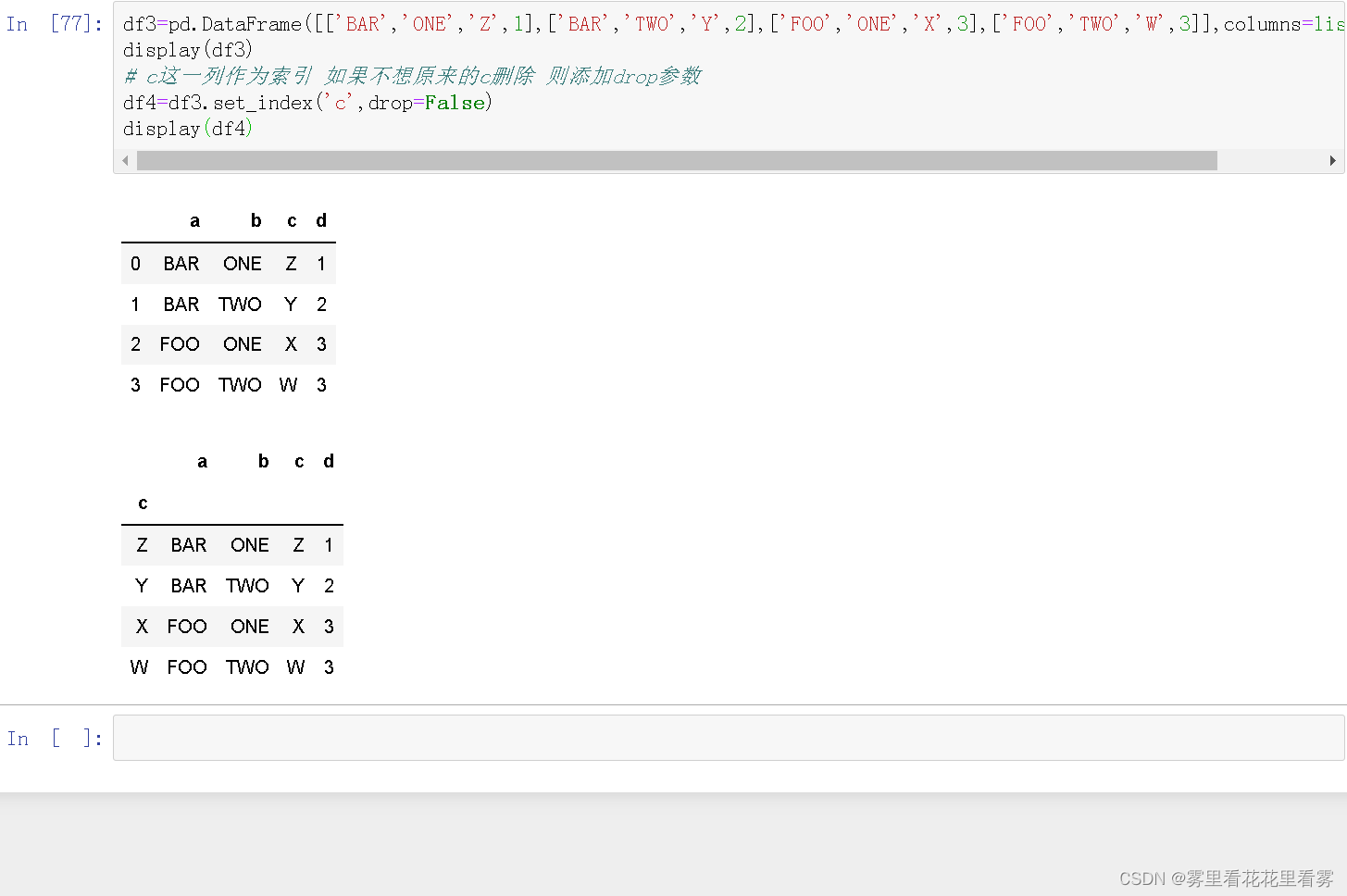Click index label X in second table

point(142,627)
